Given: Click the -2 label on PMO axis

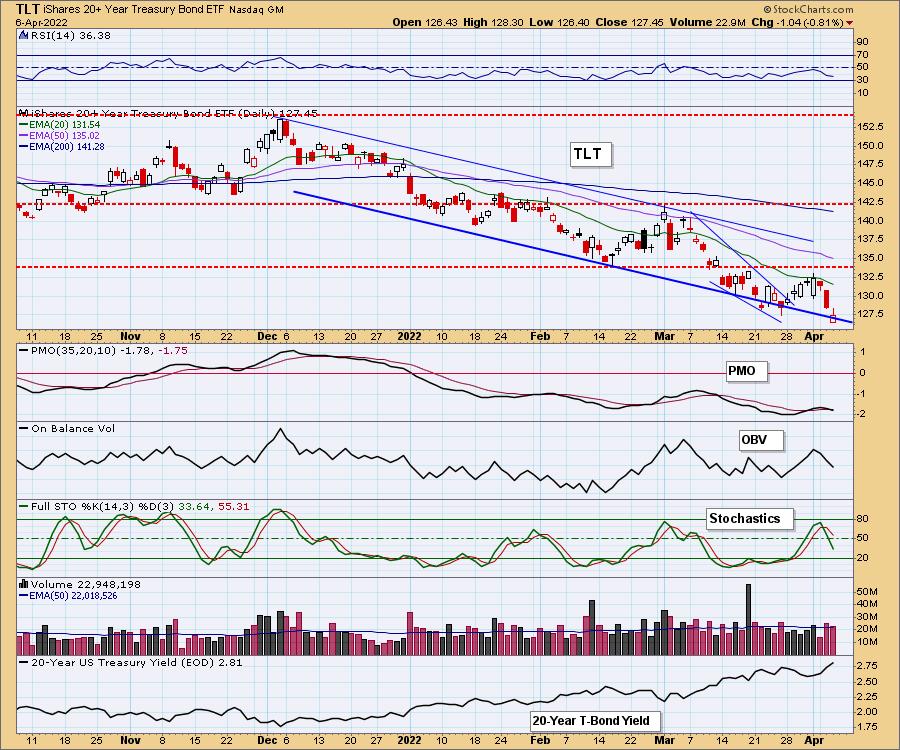Looking at the screenshot, I should (862, 414).
